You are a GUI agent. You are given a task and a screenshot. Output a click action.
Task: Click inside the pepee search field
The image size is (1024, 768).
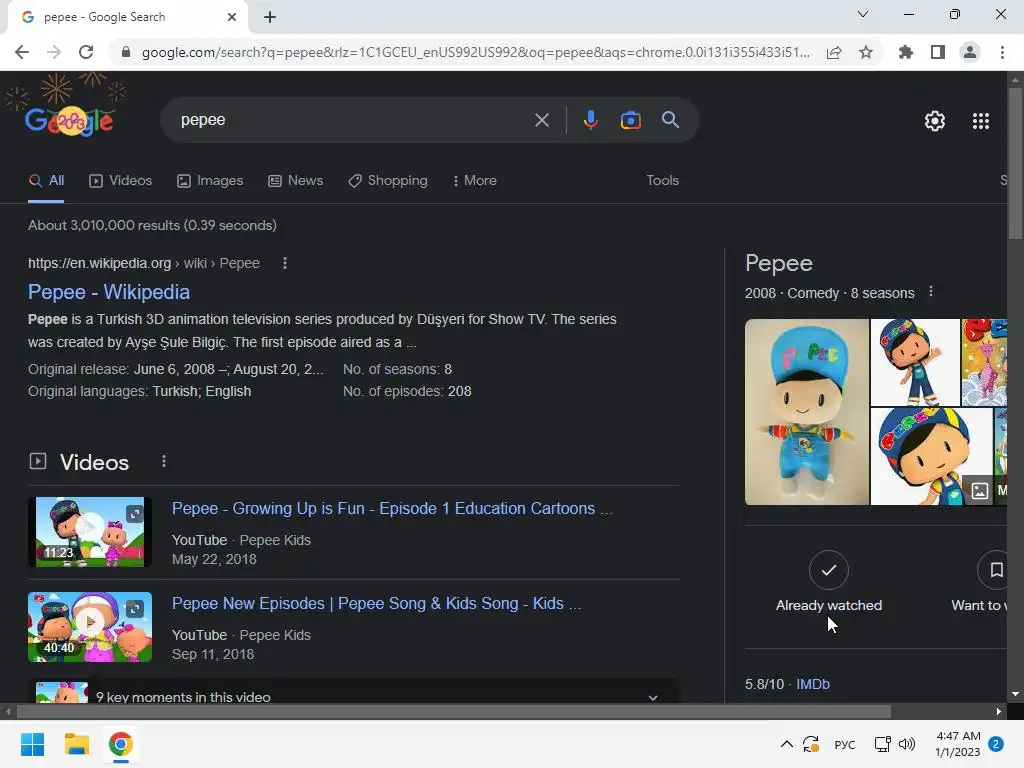pyautogui.click(x=353, y=120)
